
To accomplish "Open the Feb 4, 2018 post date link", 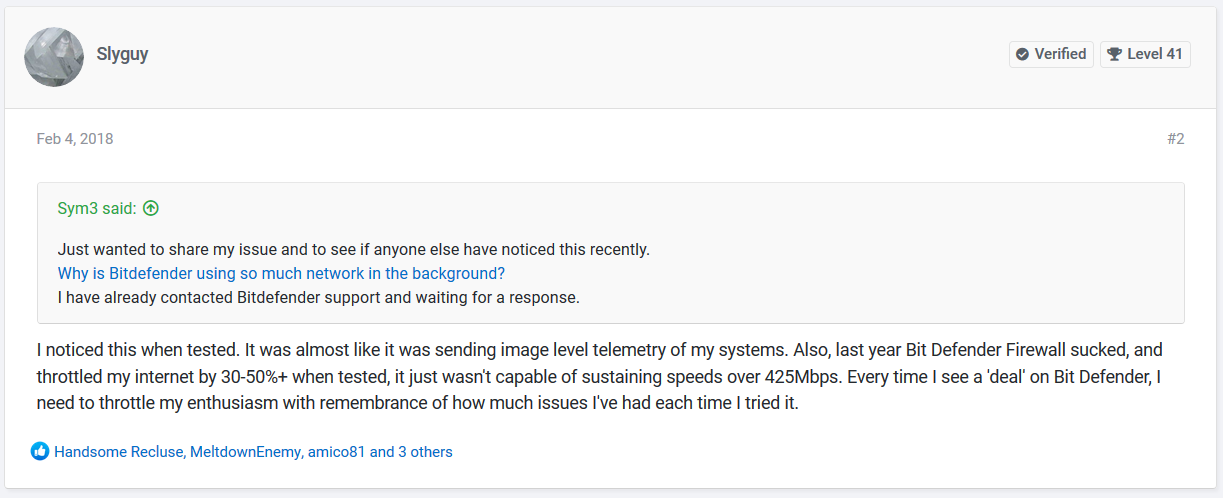I will click(x=75, y=139).
